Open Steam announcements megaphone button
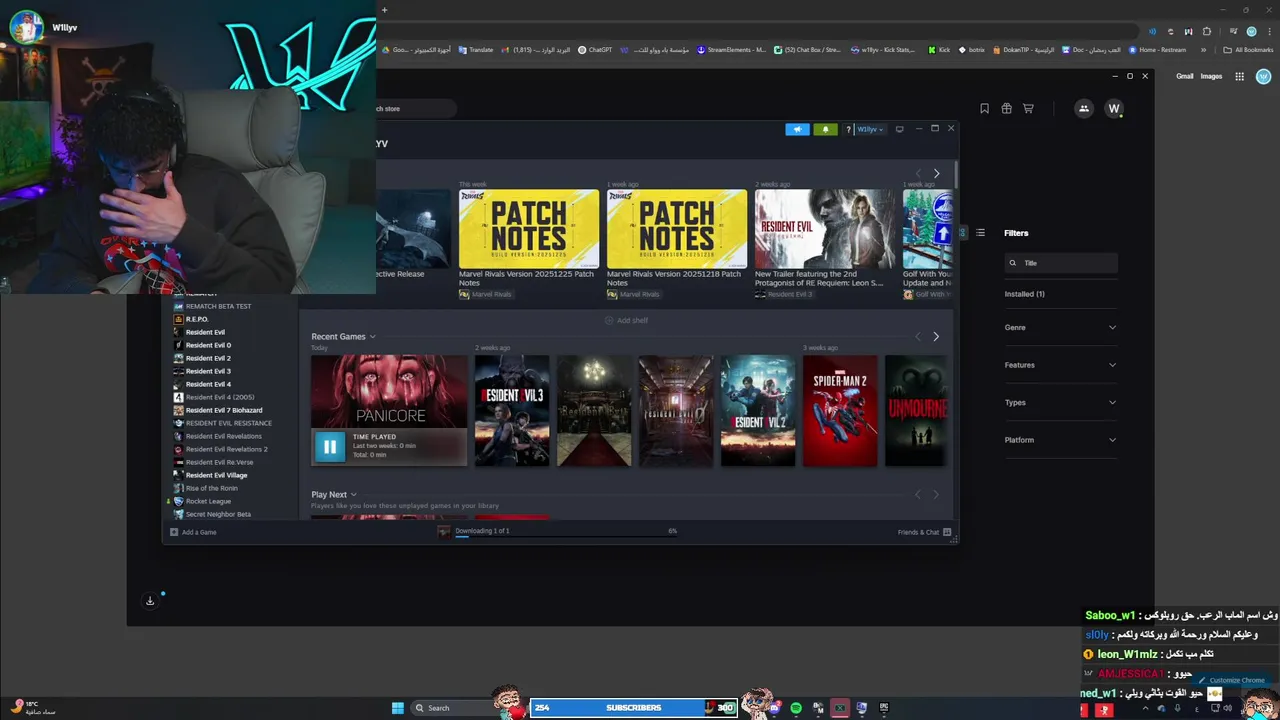Image resolution: width=1280 pixels, height=720 pixels. tap(797, 129)
